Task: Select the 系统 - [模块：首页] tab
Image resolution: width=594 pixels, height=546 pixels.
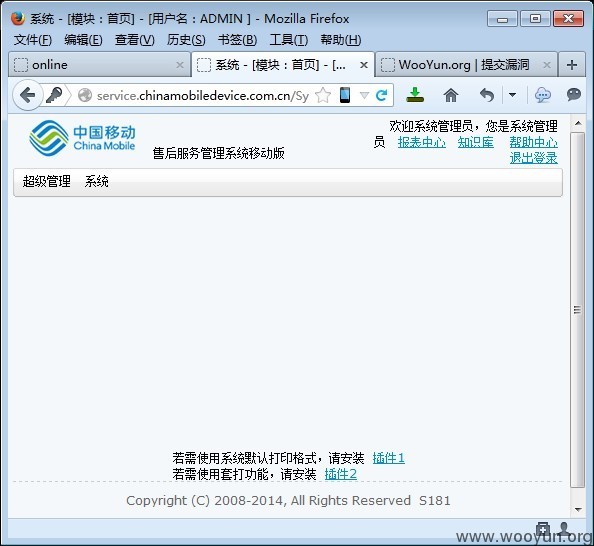Action: tap(283, 65)
